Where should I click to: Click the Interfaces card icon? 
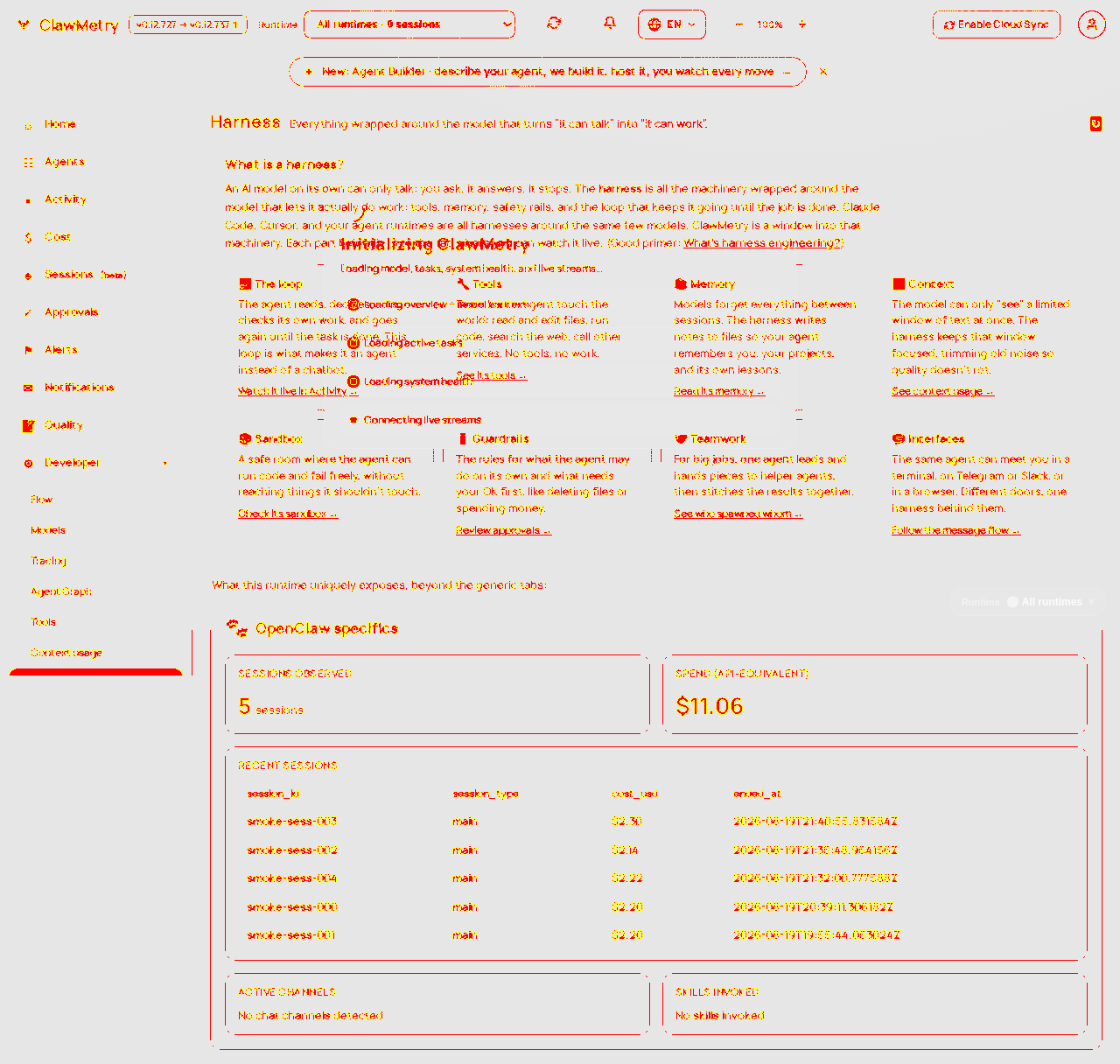coord(899,439)
